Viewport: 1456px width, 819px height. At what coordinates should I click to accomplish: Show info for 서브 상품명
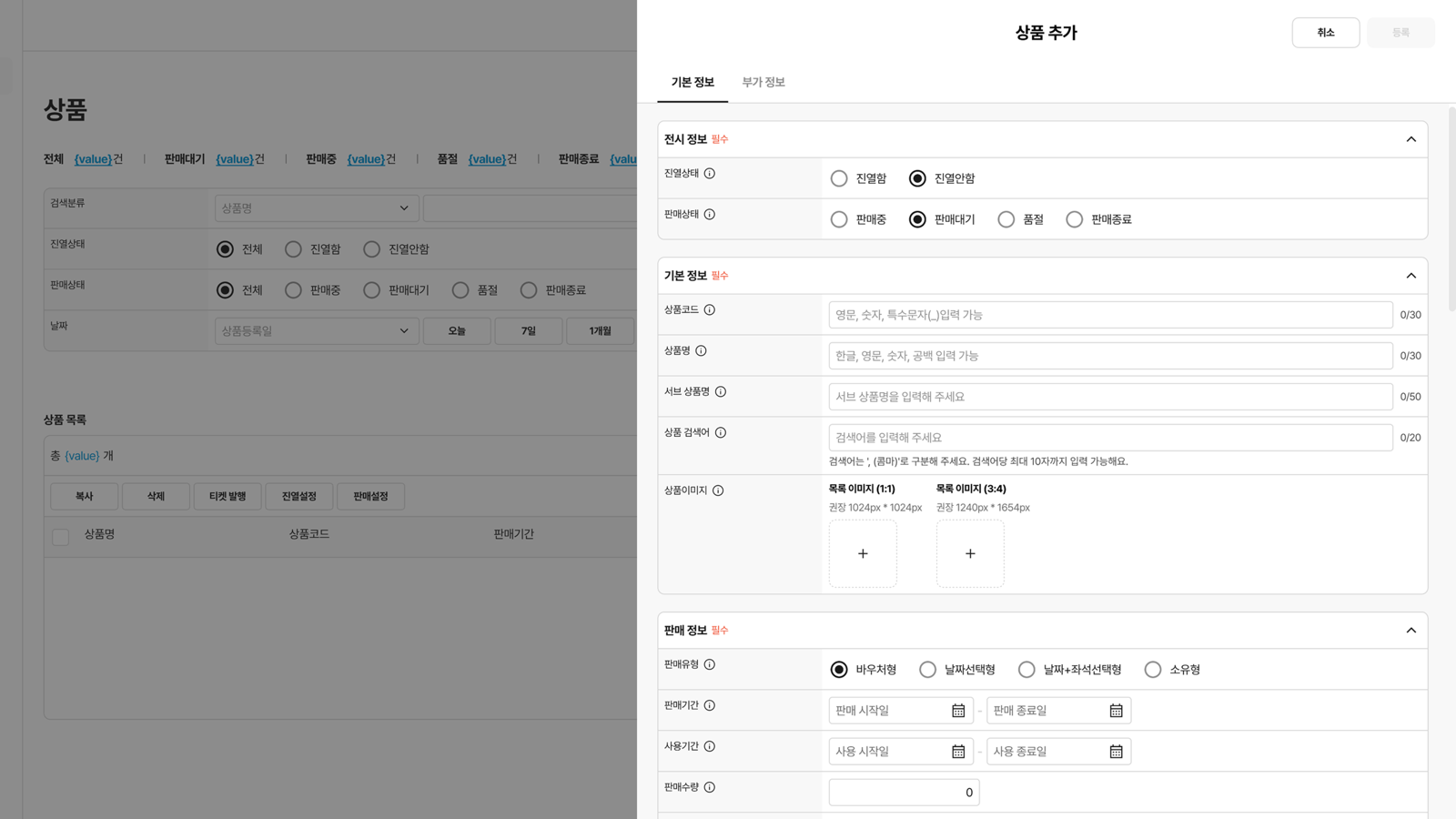(721, 392)
